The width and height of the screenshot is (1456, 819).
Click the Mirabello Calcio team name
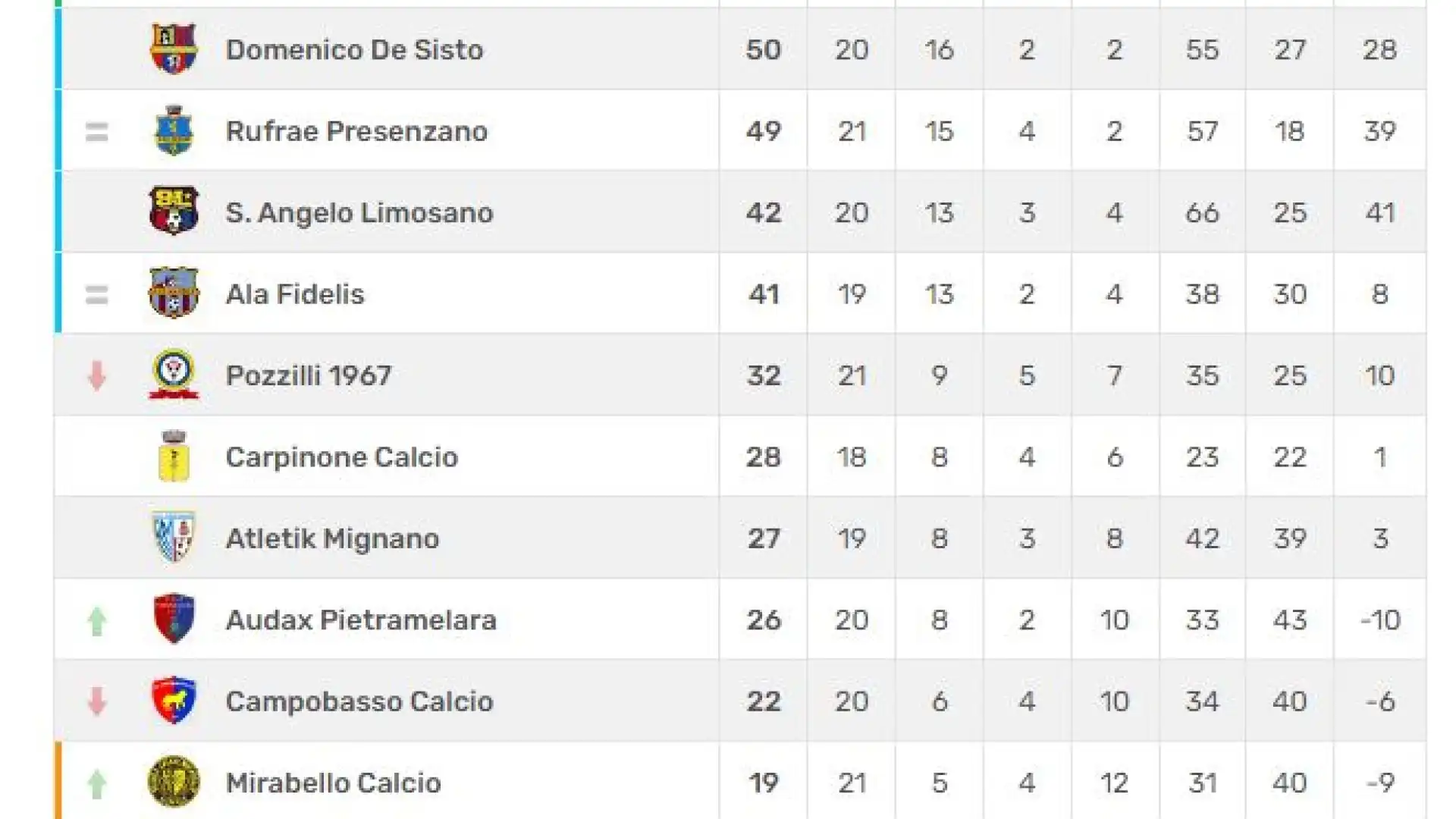pos(333,783)
